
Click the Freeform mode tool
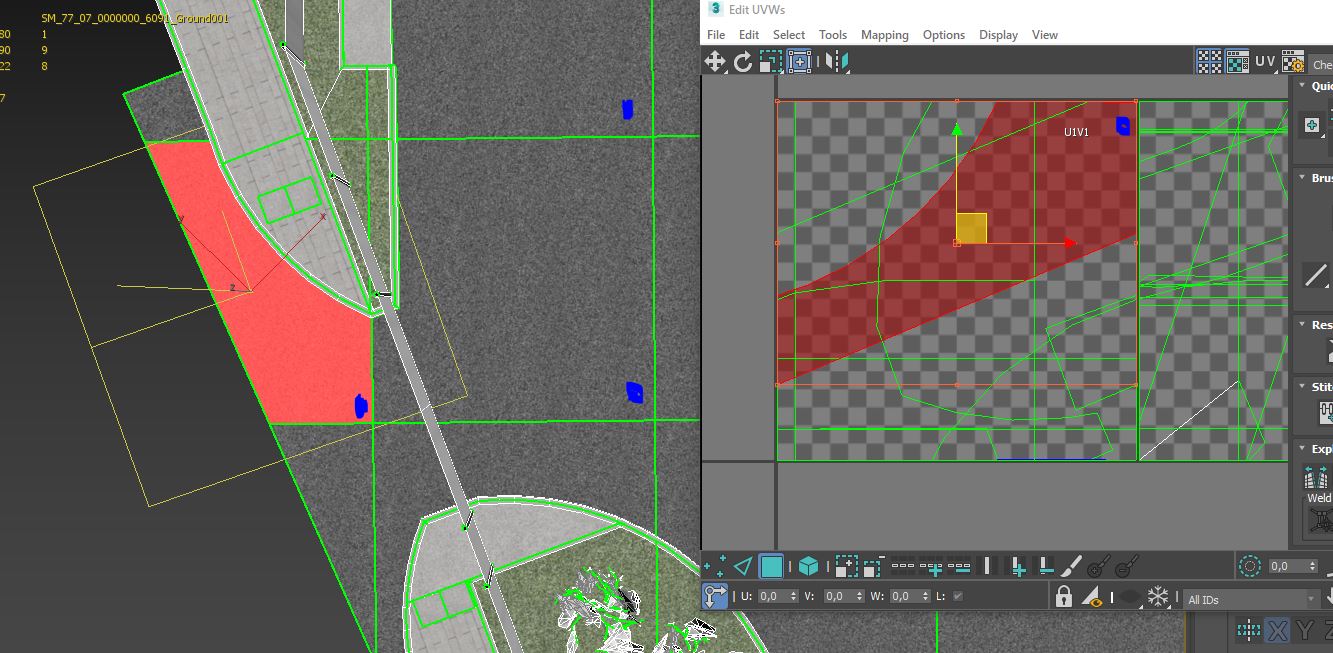coord(799,62)
